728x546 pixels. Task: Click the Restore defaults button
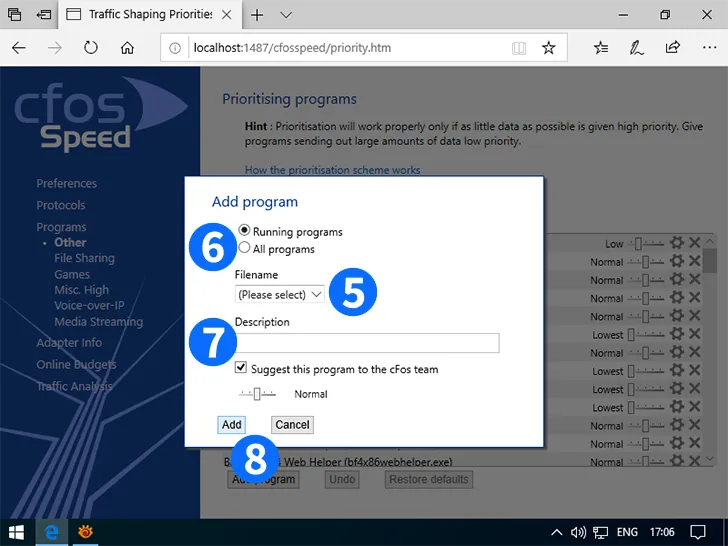pyautogui.click(x=429, y=479)
